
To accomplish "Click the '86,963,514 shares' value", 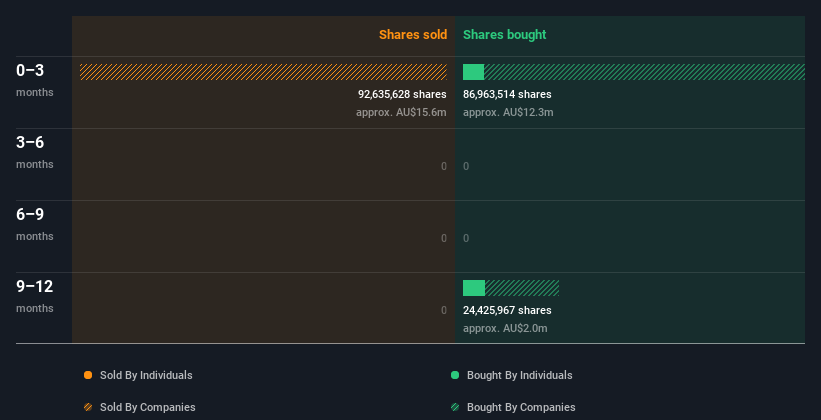I will pos(507,94).
